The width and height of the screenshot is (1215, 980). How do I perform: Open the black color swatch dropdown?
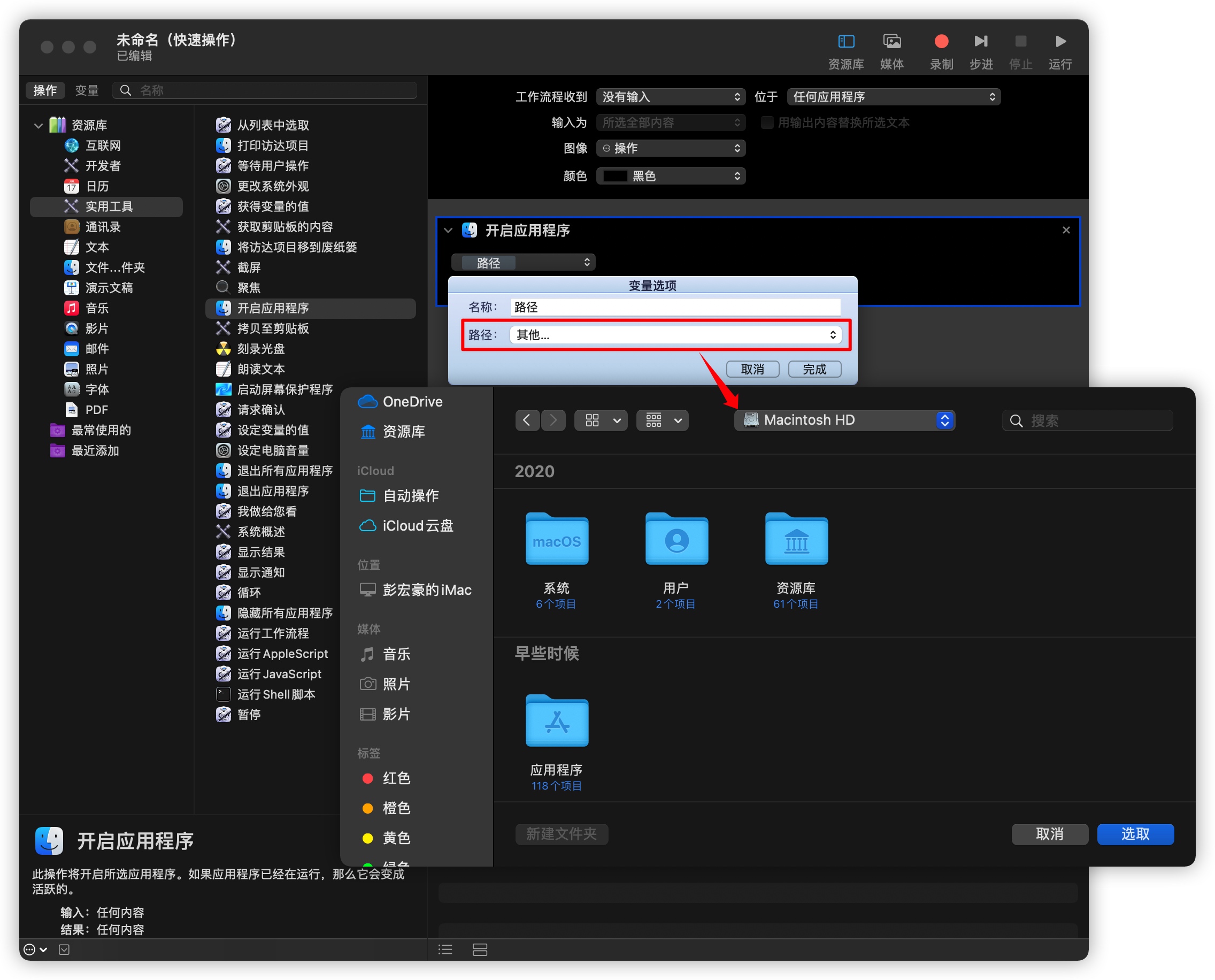[x=670, y=176]
